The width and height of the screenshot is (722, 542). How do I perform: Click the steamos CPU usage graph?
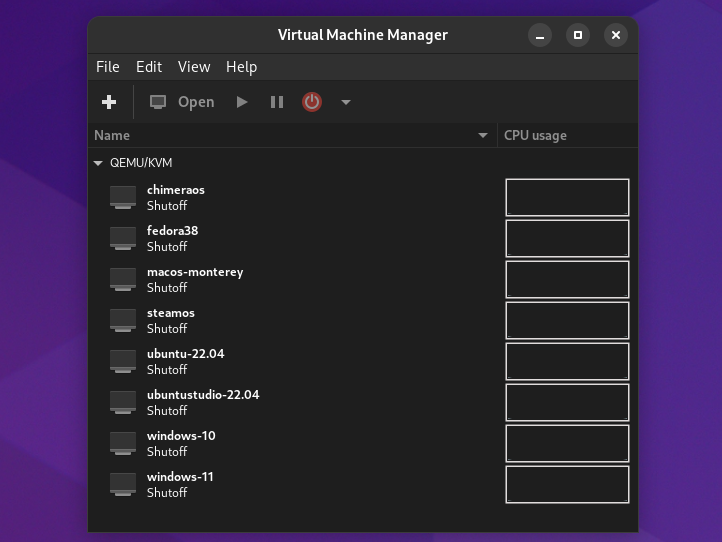click(567, 321)
